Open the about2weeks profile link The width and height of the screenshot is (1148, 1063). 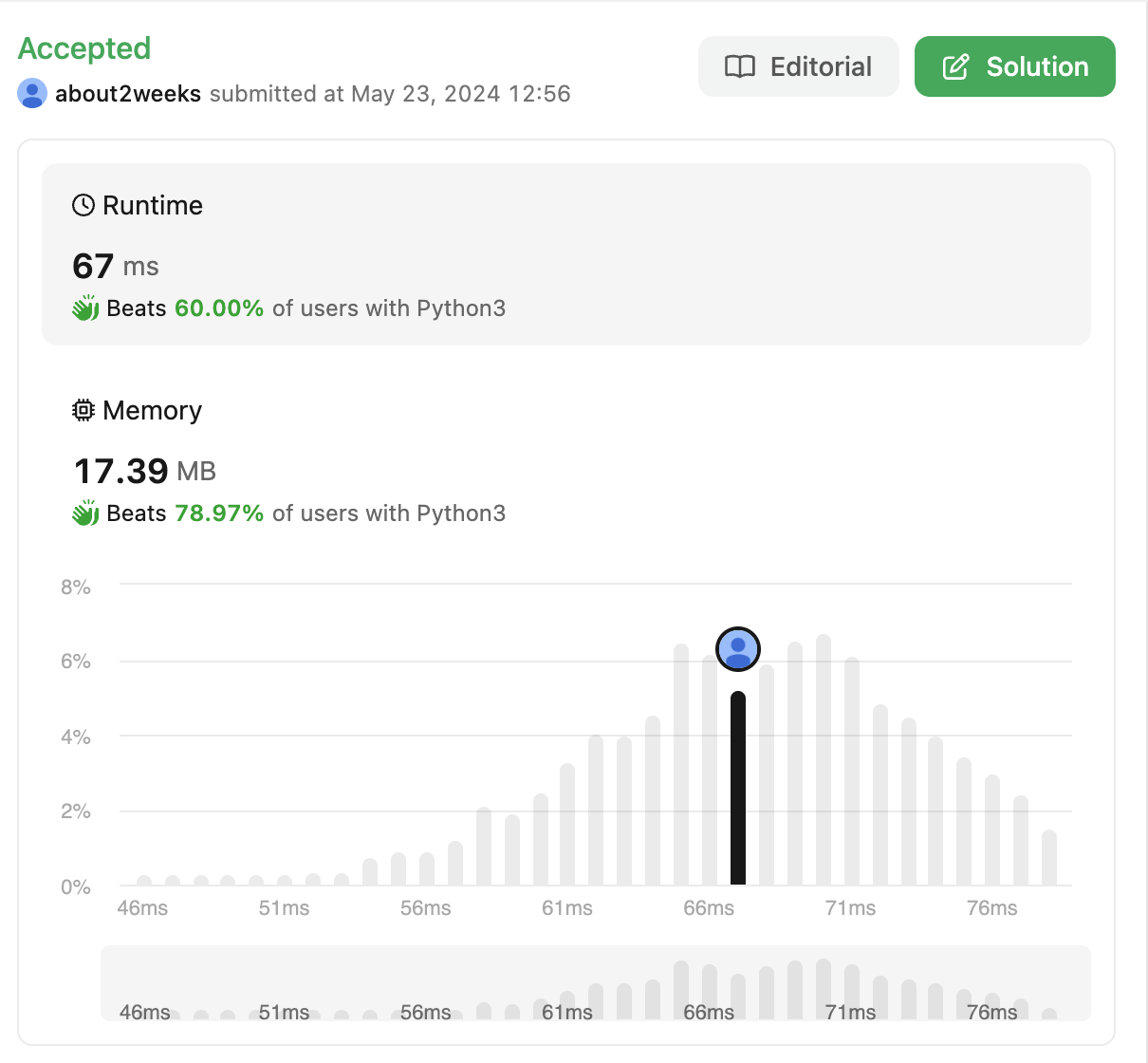128,94
